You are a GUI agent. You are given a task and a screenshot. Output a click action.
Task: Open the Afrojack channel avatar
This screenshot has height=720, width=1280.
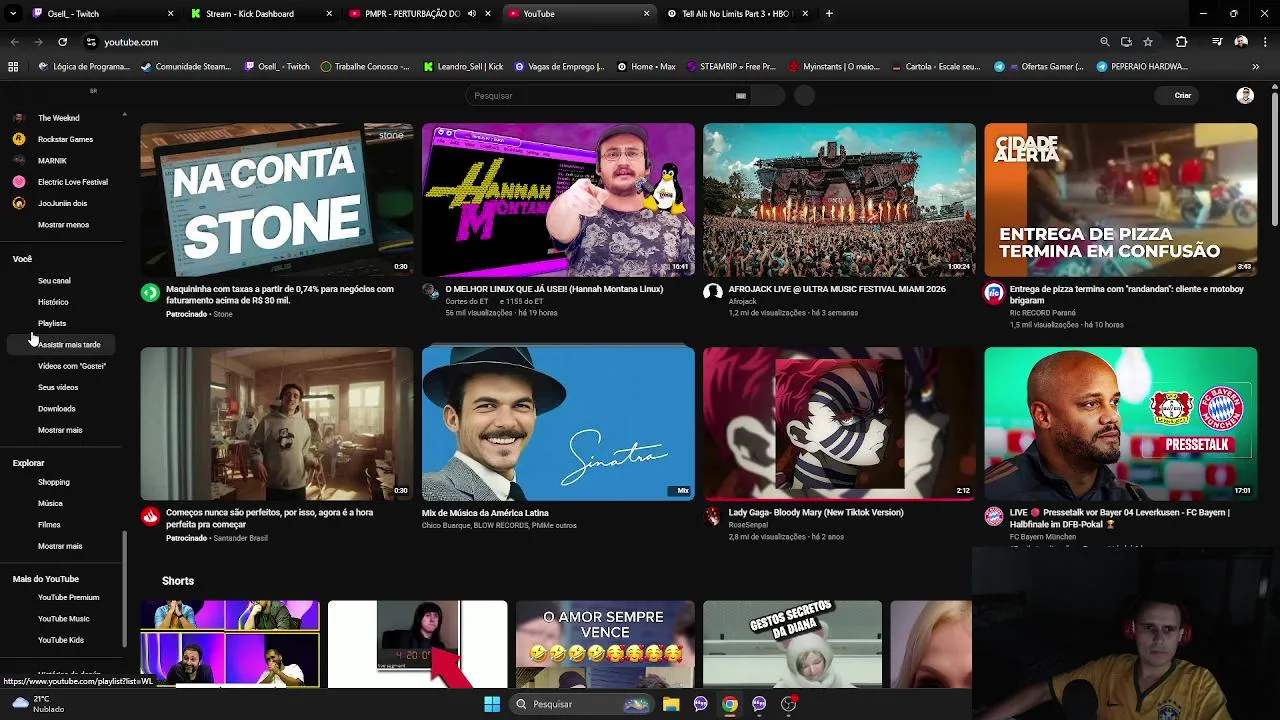coord(712,292)
